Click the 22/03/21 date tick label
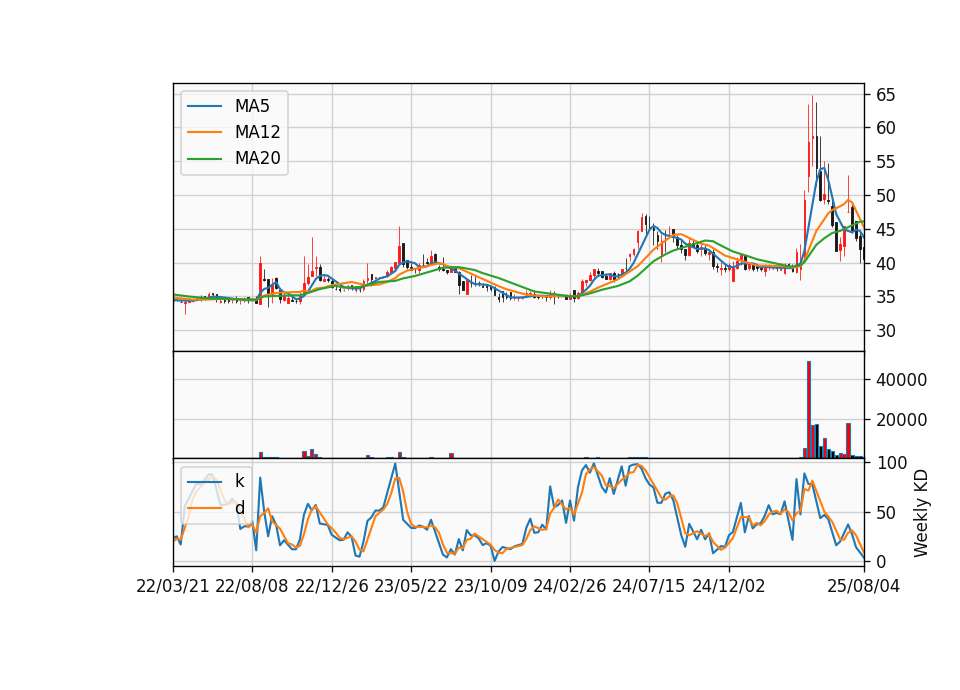 (173, 586)
